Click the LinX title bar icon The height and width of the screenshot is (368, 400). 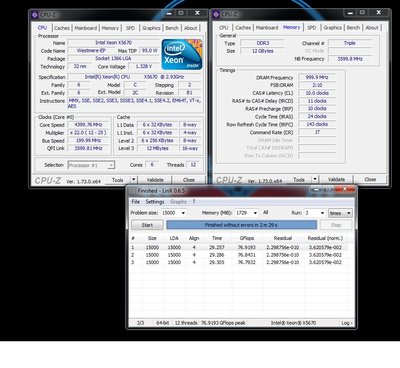click(x=132, y=191)
